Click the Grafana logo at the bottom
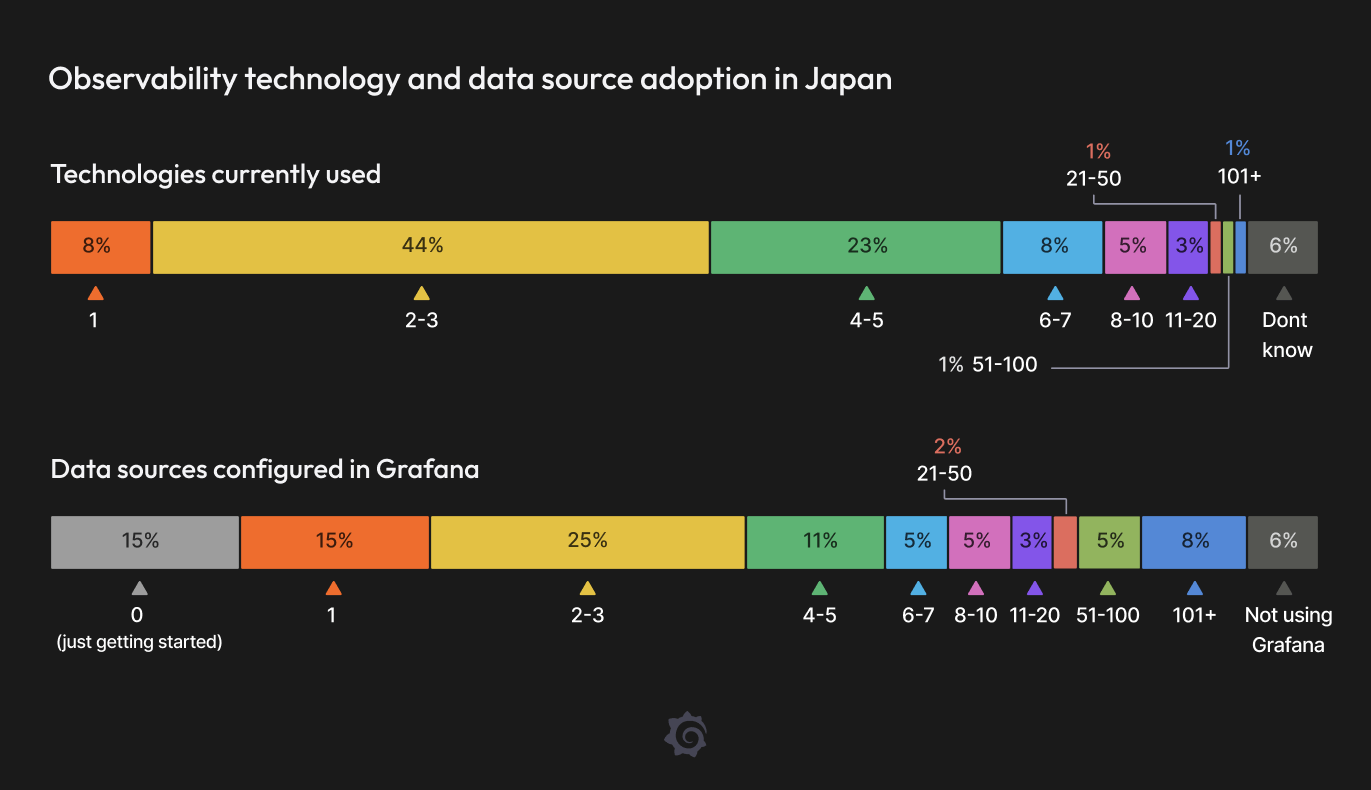 point(686,735)
